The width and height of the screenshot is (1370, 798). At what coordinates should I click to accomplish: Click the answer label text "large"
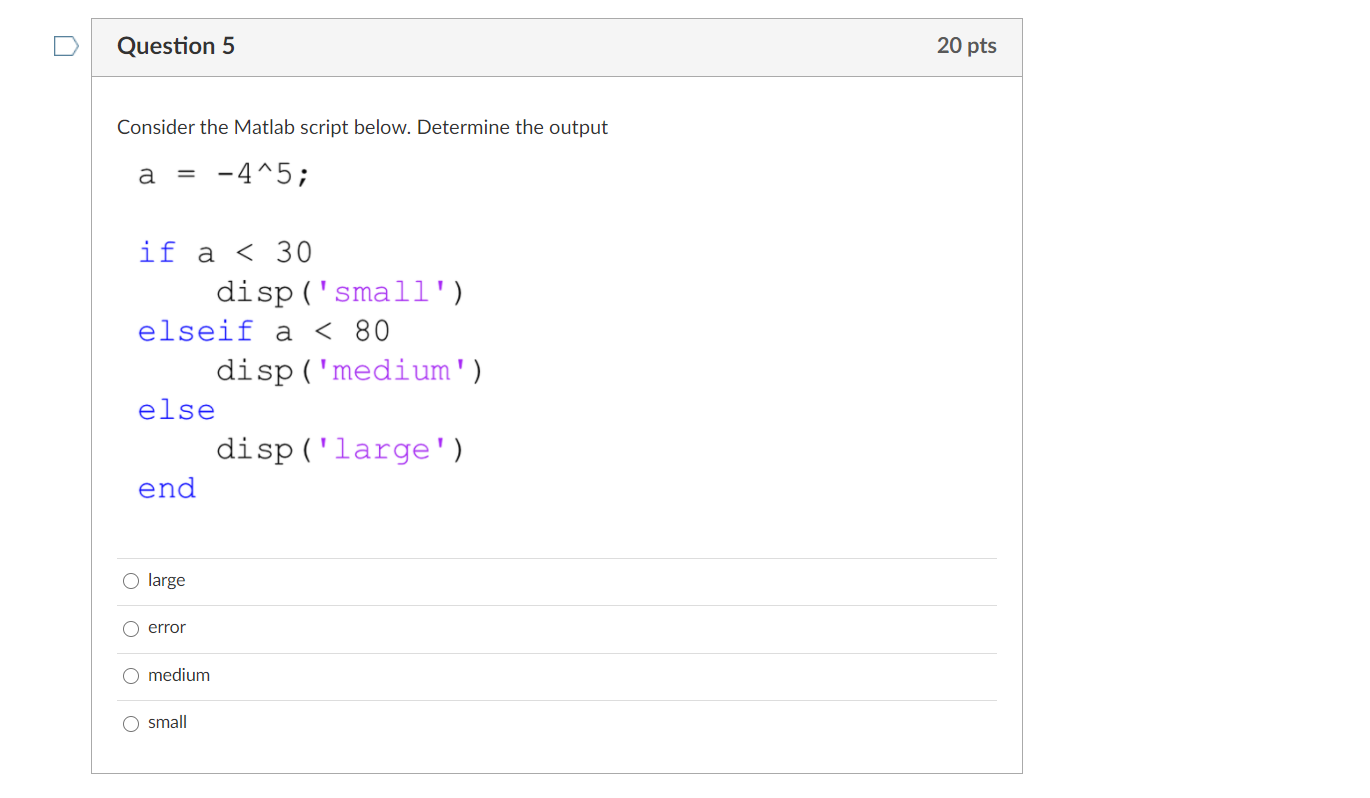(x=166, y=580)
